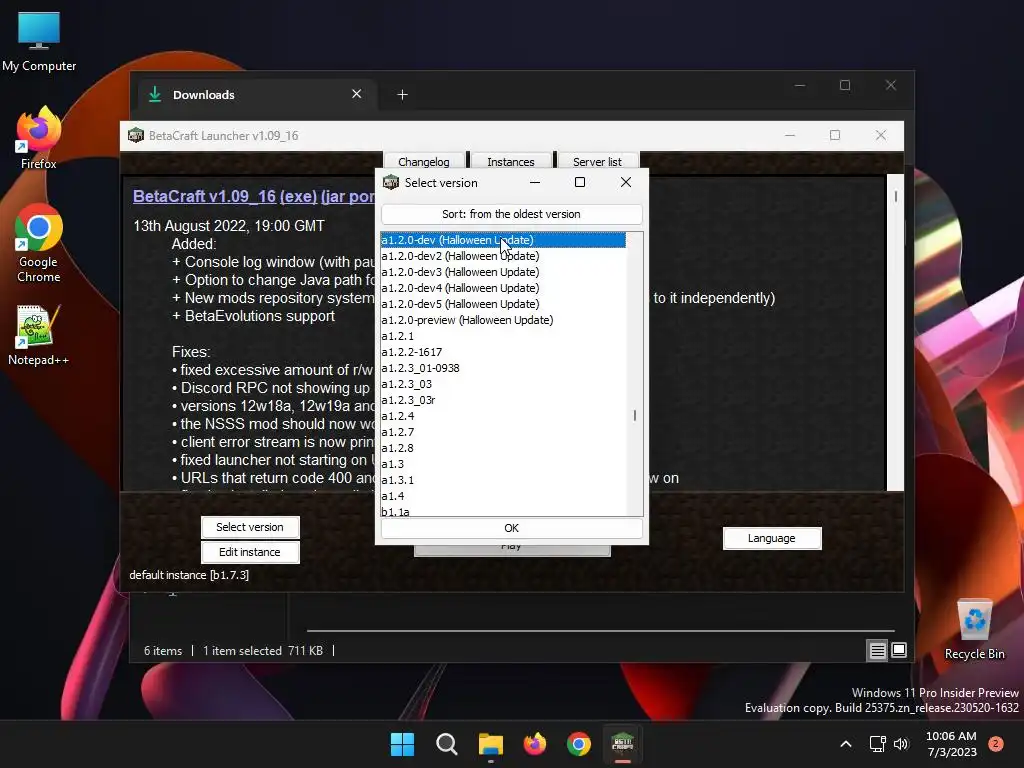The width and height of the screenshot is (1024, 768).
Task: Switch Explorer to large icons view
Action: pyautogui.click(x=899, y=650)
